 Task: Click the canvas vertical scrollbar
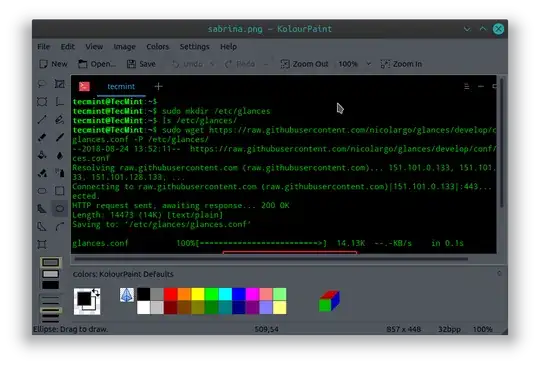pyautogui.click(x=502, y=143)
